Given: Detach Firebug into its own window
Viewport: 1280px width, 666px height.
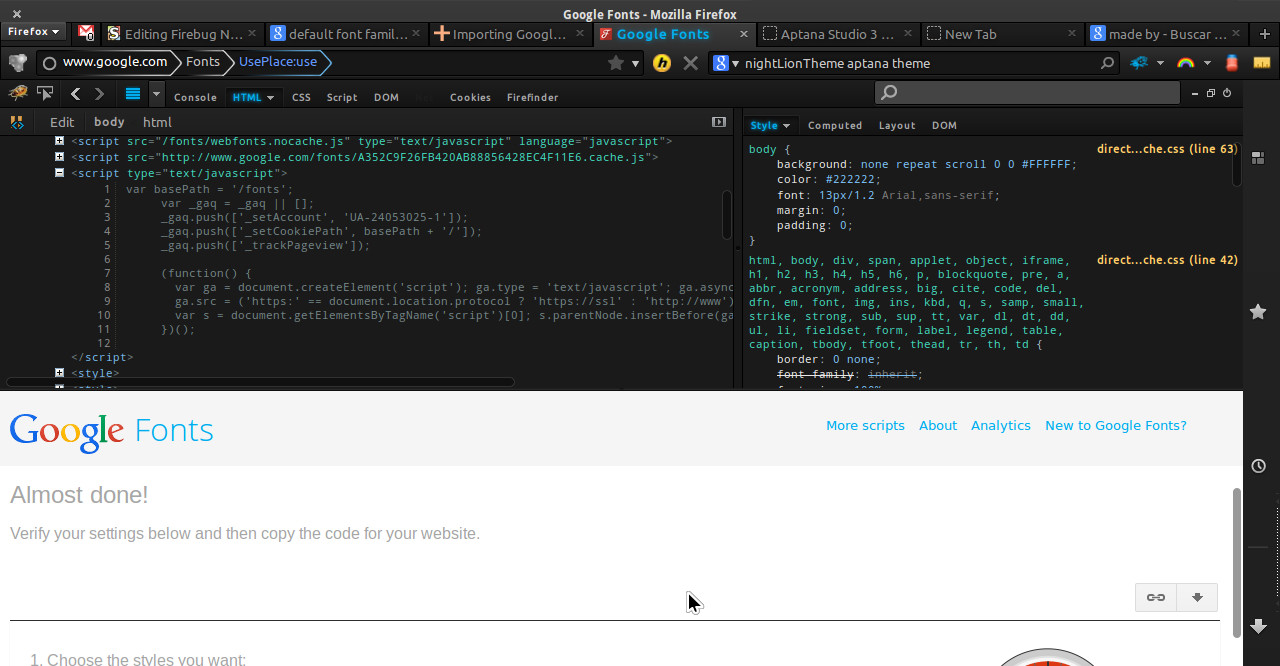Looking at the screenshot, I should [1210, 94].
